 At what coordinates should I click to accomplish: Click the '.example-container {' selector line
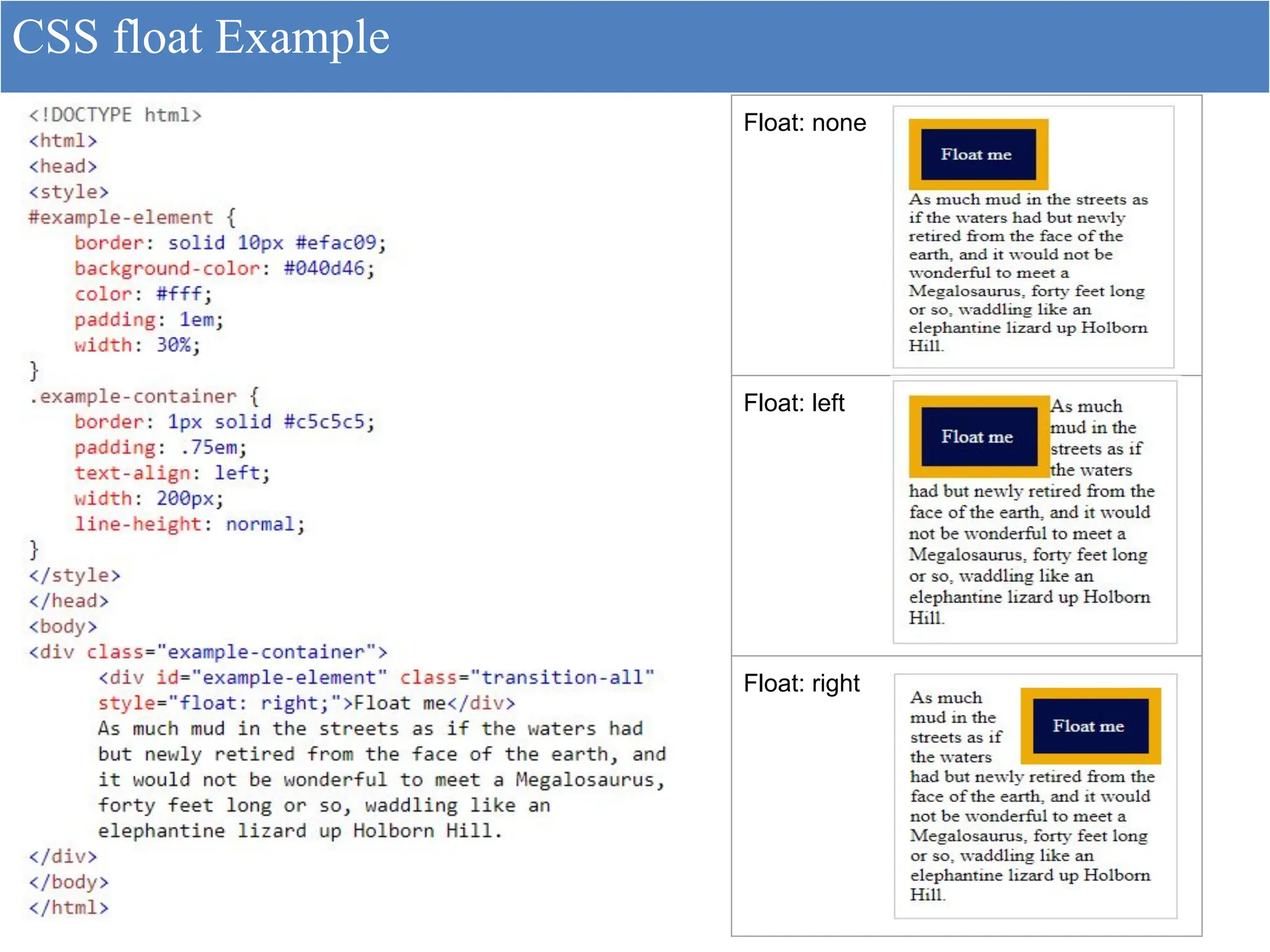click(144, 397)
